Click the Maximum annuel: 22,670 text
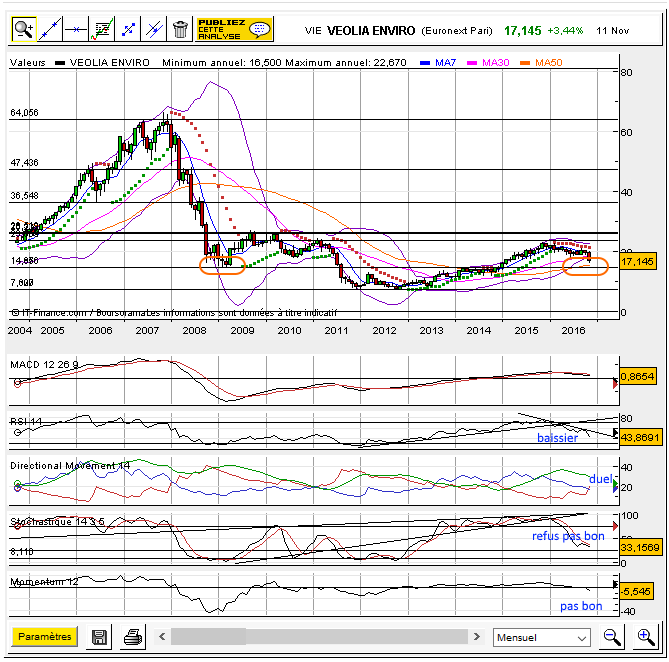 pos(346,63)
